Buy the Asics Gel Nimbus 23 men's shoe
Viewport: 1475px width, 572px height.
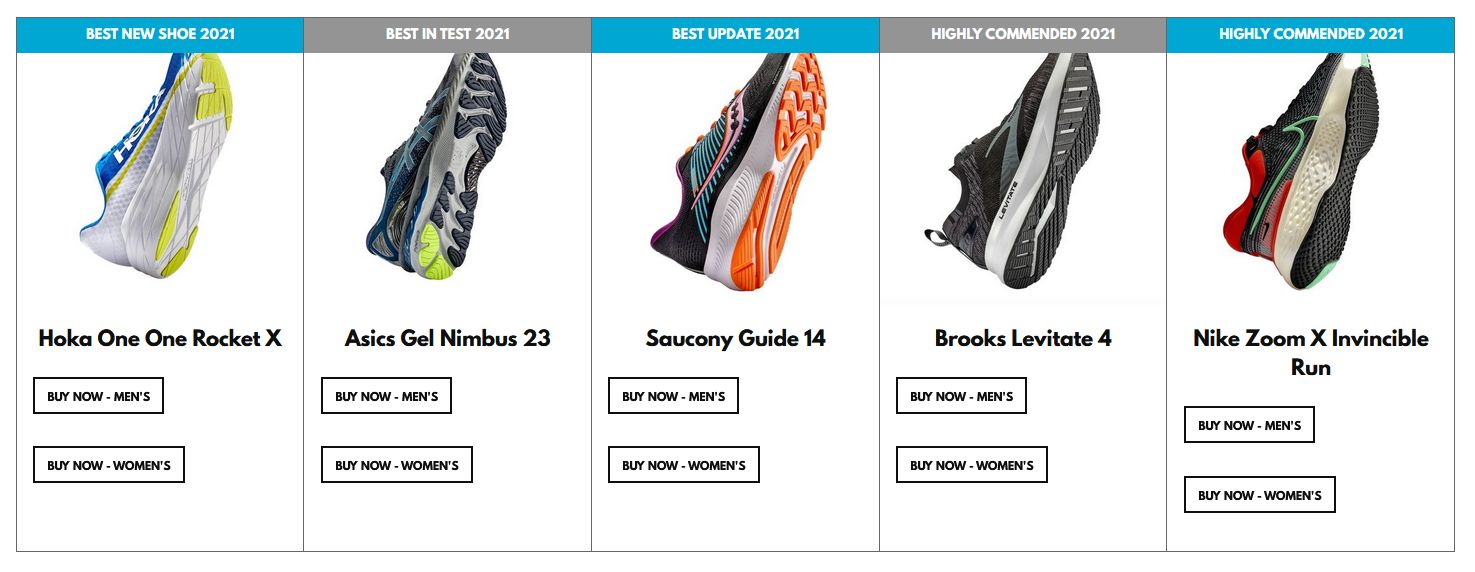(x=386, y=396)
